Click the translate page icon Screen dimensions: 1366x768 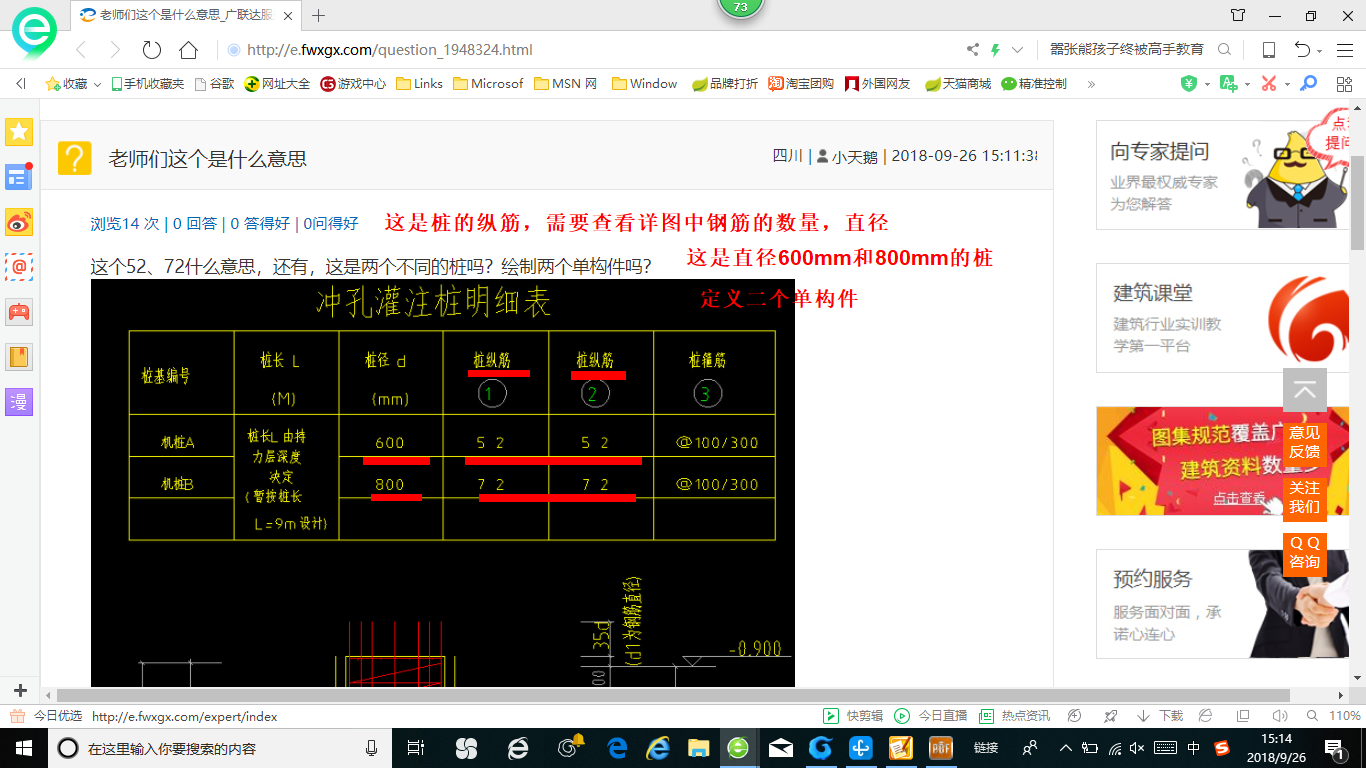1228,84
